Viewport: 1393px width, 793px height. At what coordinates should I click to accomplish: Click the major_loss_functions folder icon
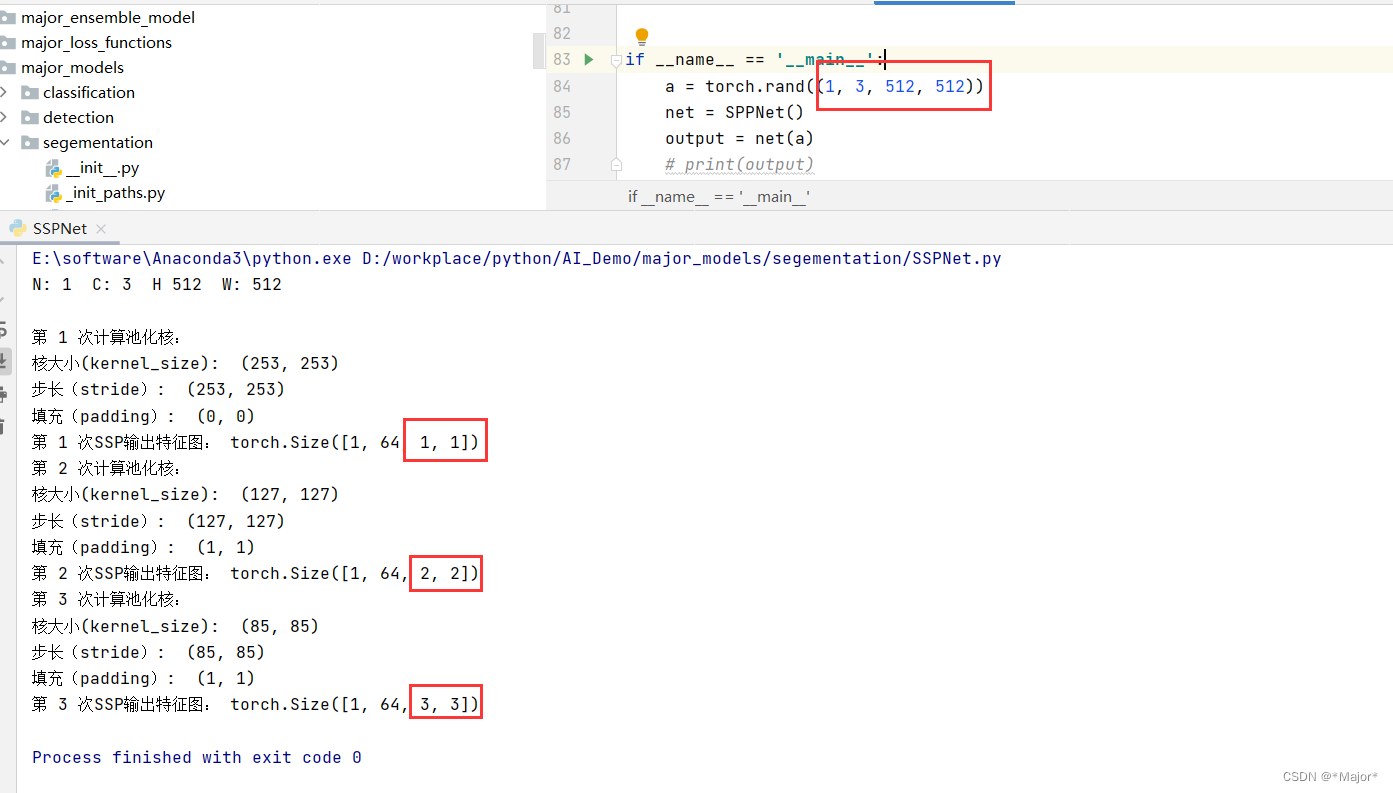pos(8,43)
